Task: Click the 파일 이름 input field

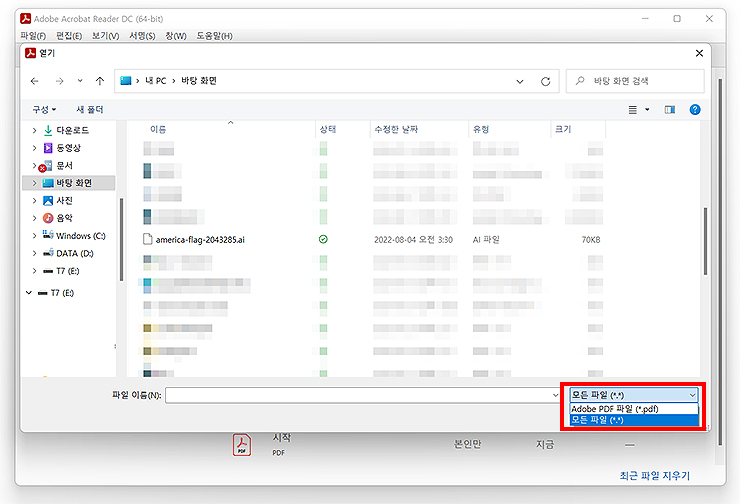Action: (x=358, y=395)
